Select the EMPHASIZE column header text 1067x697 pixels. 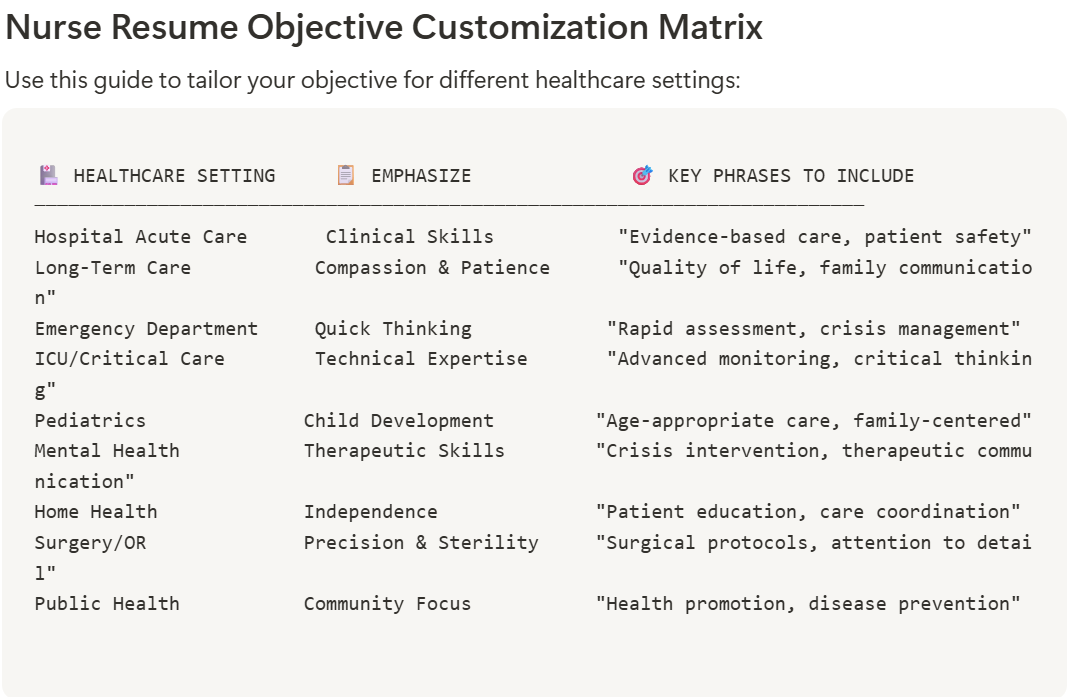[x=421, y=176]
